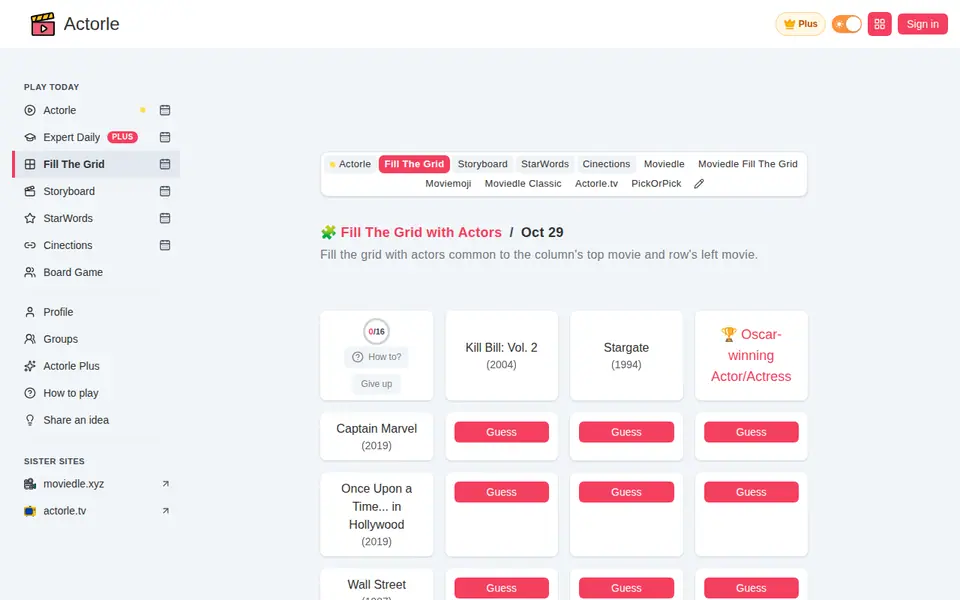Image resolution: width=960 pixels, height=600 pixels.
Task: Open the Storyboard calendar archive icon
Action: (x=165, y=191)
